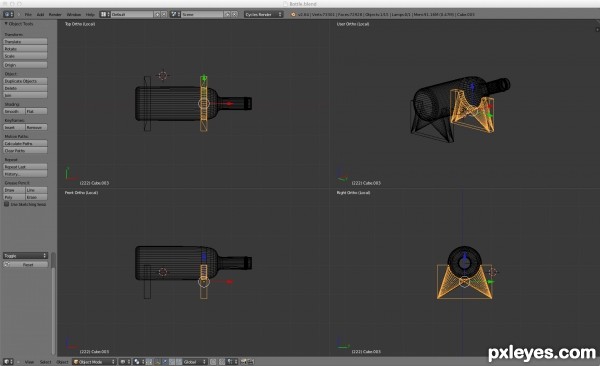Click the pivot point selector icon
The width and height of the screenshot is (600, 366).
(x=139, y=362)
